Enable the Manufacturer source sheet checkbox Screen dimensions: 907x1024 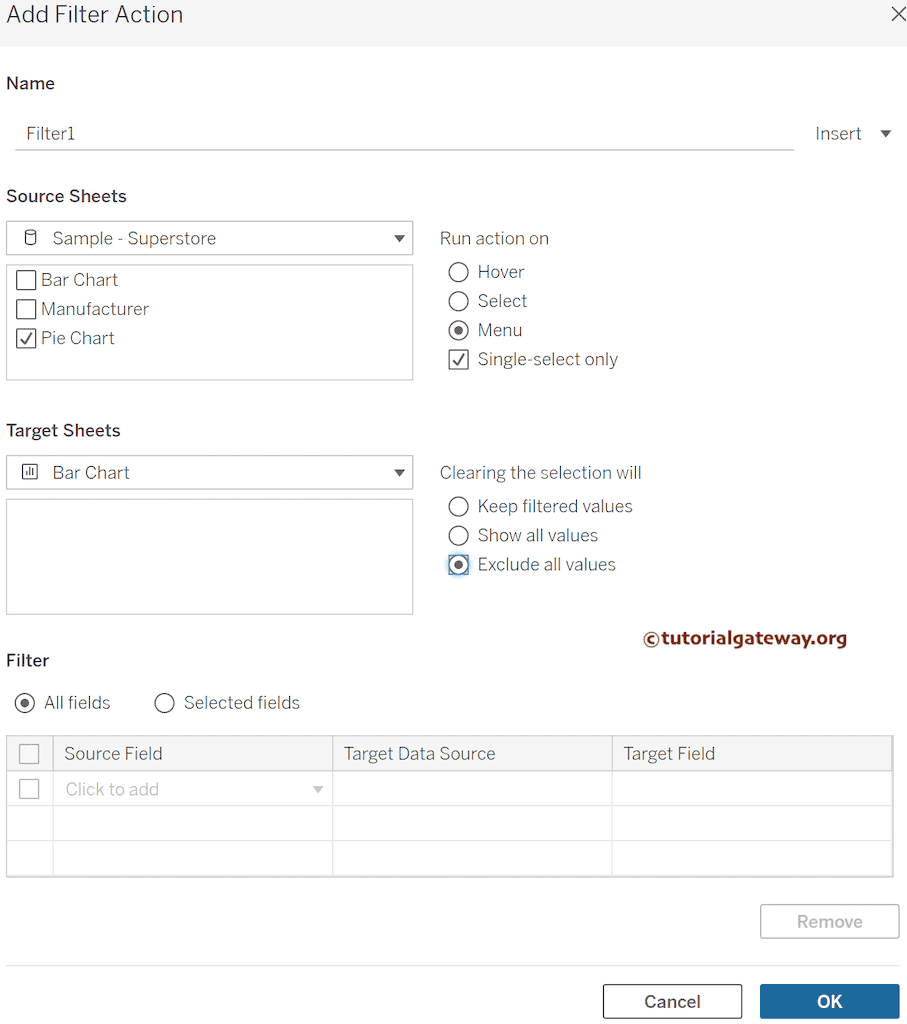point(27,309)
